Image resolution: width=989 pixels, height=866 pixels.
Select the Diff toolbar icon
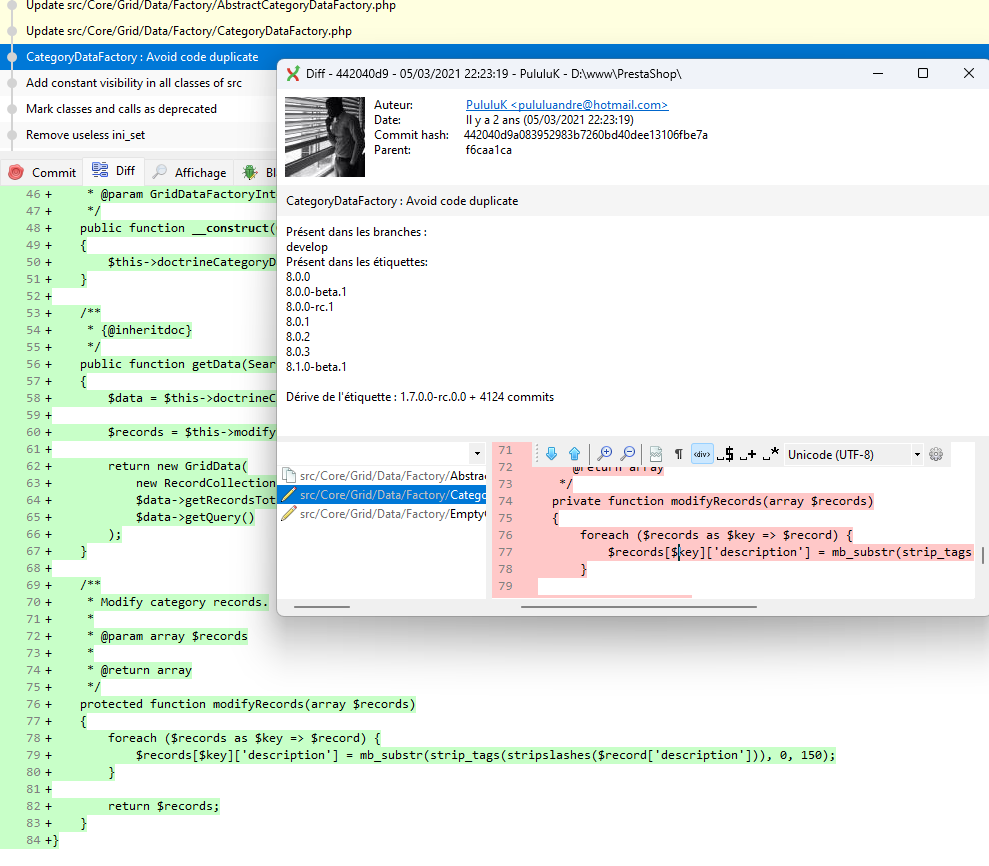click(97, 171)
